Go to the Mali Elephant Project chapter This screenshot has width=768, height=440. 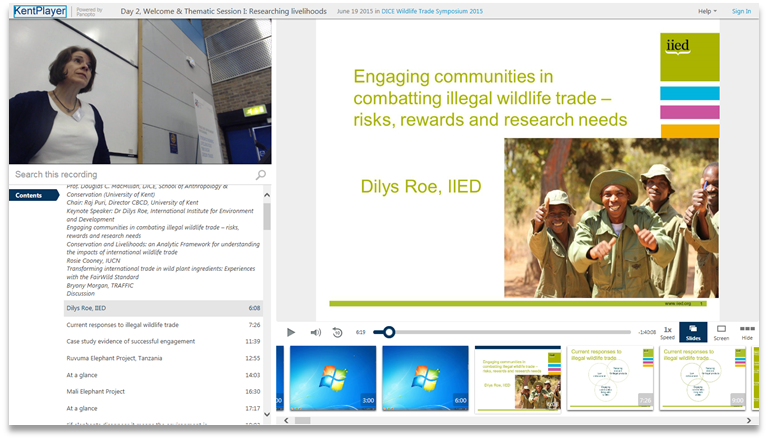pyautogui.click(x=95, y=392)
